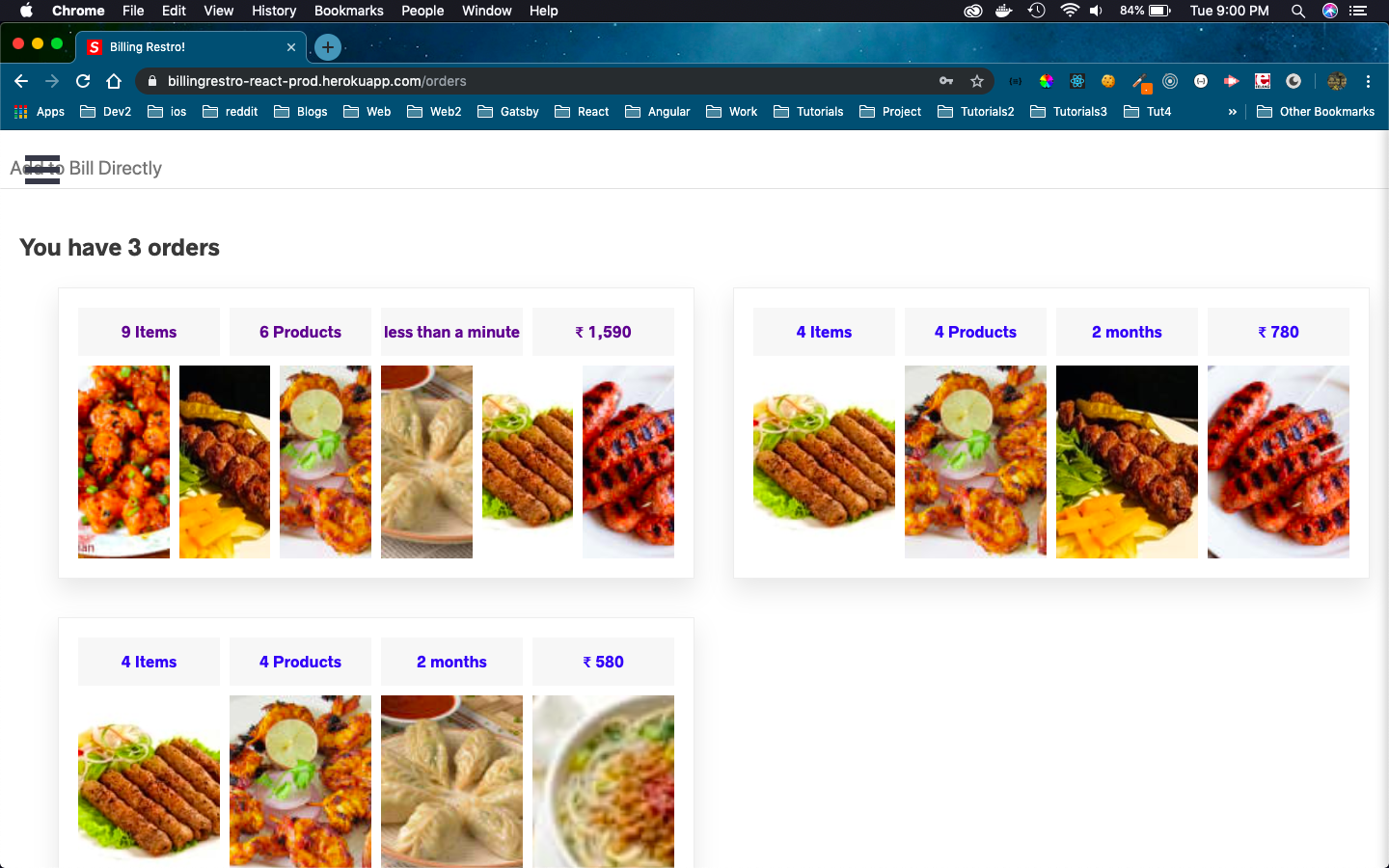Open macOS Spotlight search icon

coord(1298,11)
